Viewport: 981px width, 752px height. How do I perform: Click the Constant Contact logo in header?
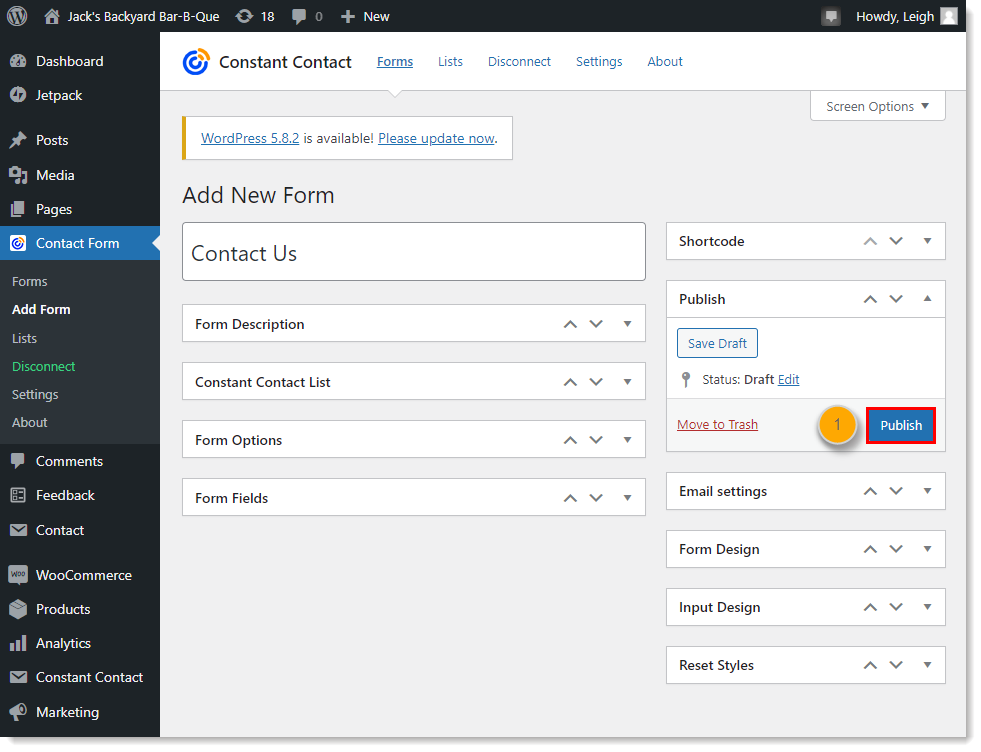196,62
